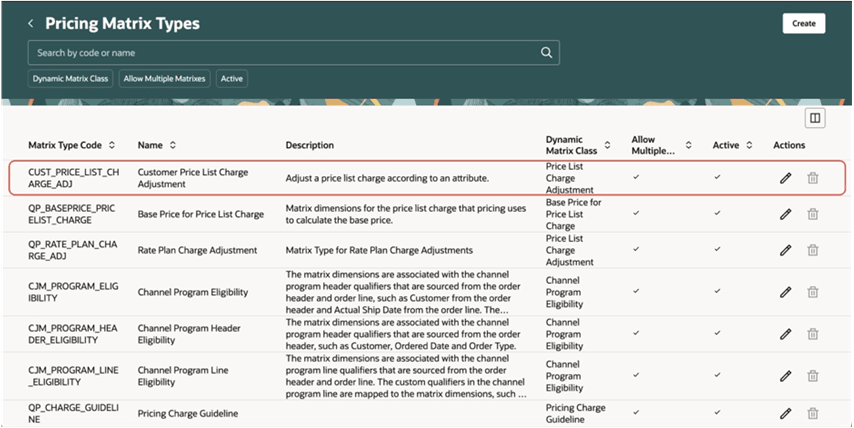Click 'Matrix Type for Rate Plan Charge Adjustments' description

(379, 250)
